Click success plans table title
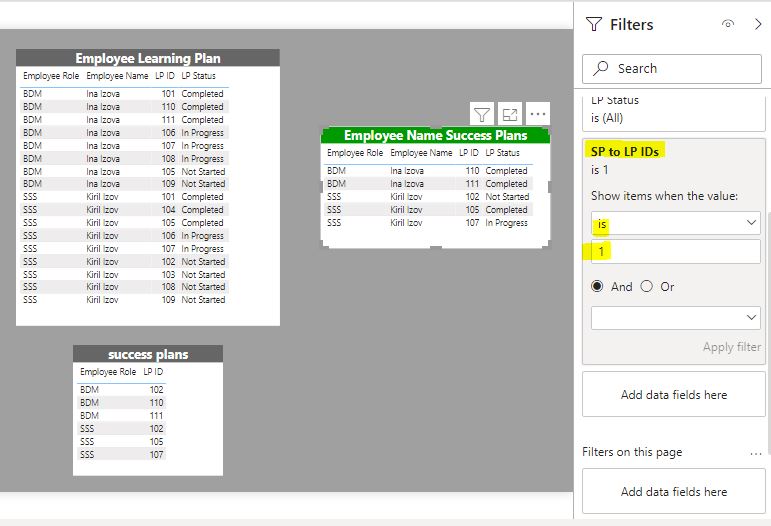 tap(148, 354)
